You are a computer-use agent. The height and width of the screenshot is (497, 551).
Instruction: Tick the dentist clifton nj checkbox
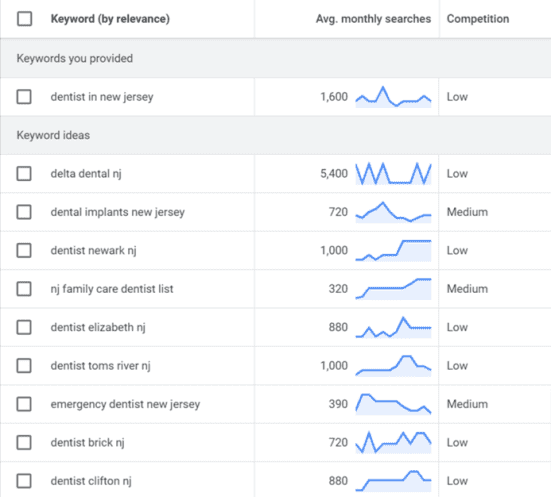(24, 481)
